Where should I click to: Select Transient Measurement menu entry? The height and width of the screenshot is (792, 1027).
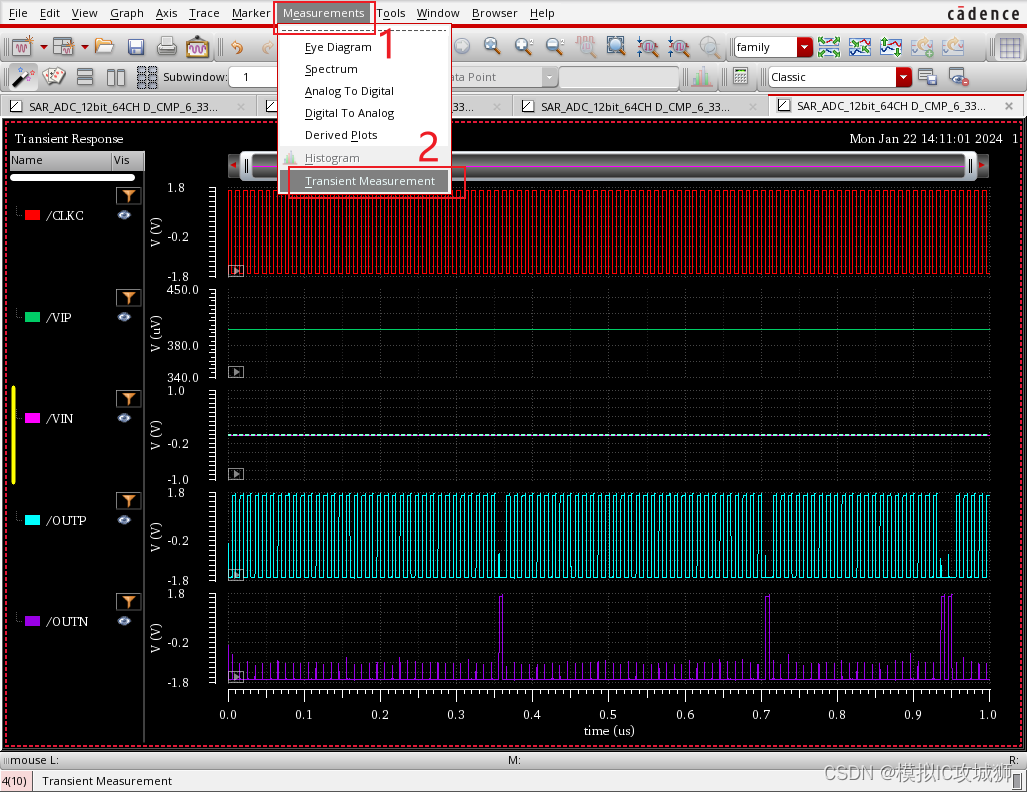(364, 181)
